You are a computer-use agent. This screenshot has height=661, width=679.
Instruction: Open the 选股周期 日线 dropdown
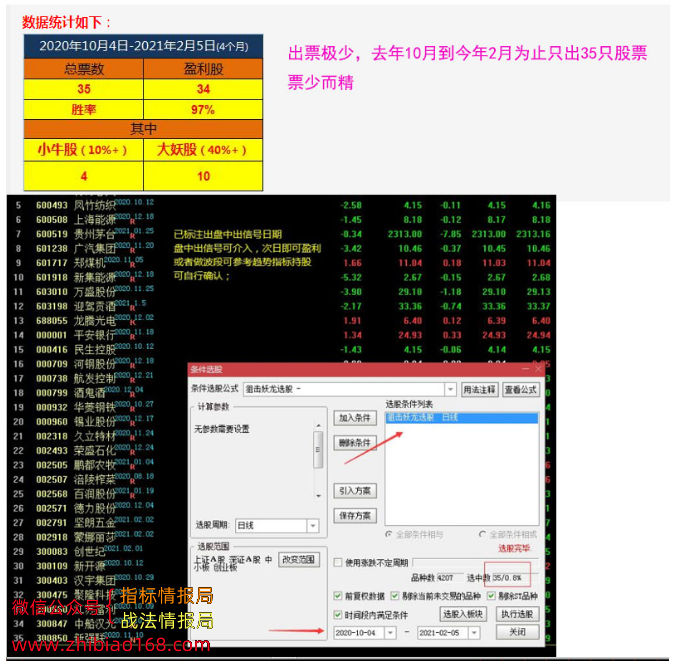(313, 525)
